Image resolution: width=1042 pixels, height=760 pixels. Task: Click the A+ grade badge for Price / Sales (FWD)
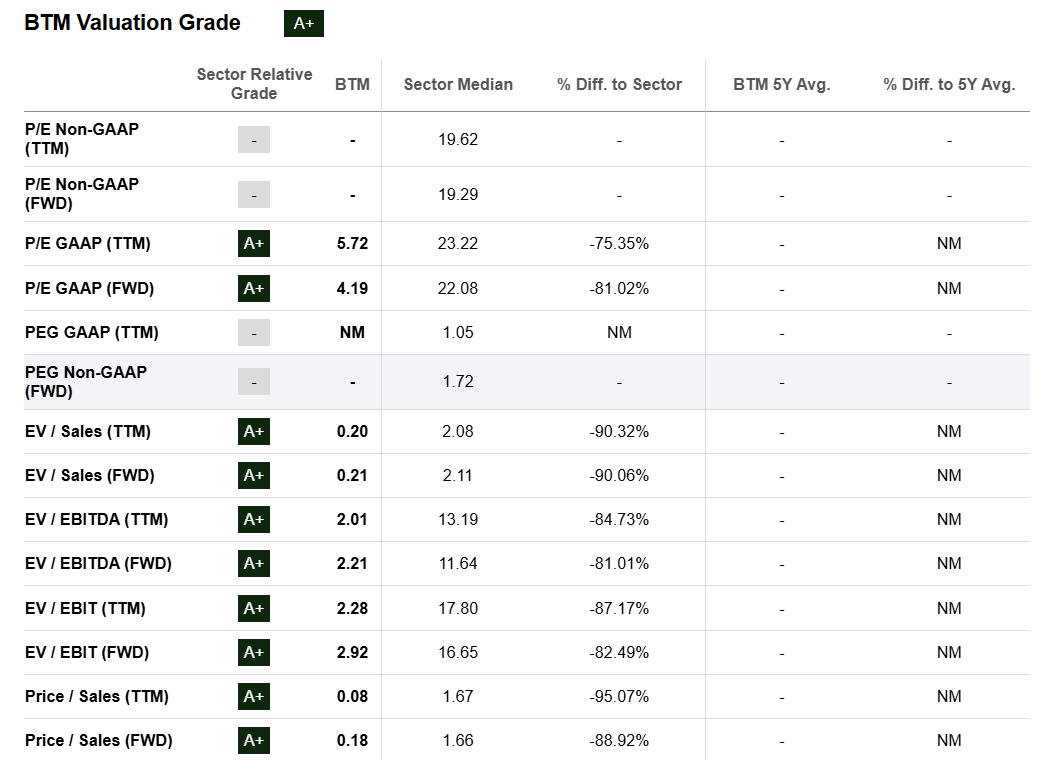[x=254, y=741]
